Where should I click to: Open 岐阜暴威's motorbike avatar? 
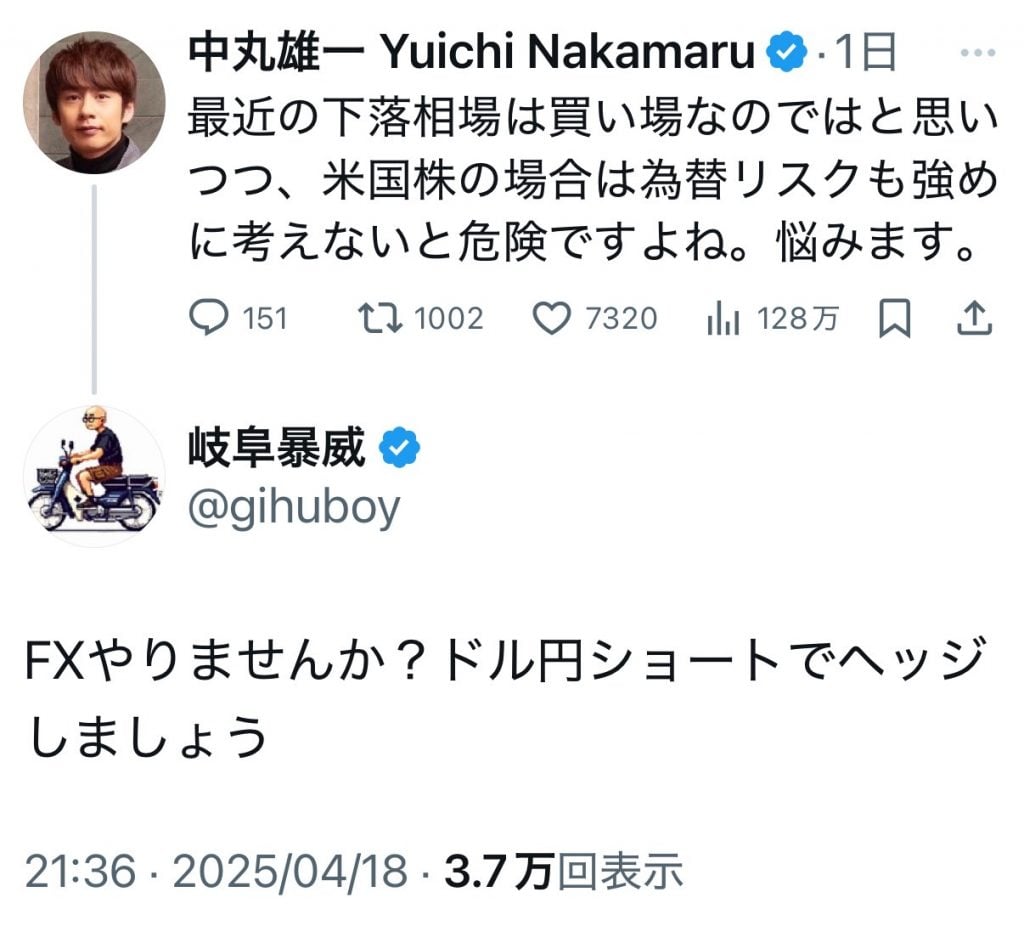[x=94, y=476]
